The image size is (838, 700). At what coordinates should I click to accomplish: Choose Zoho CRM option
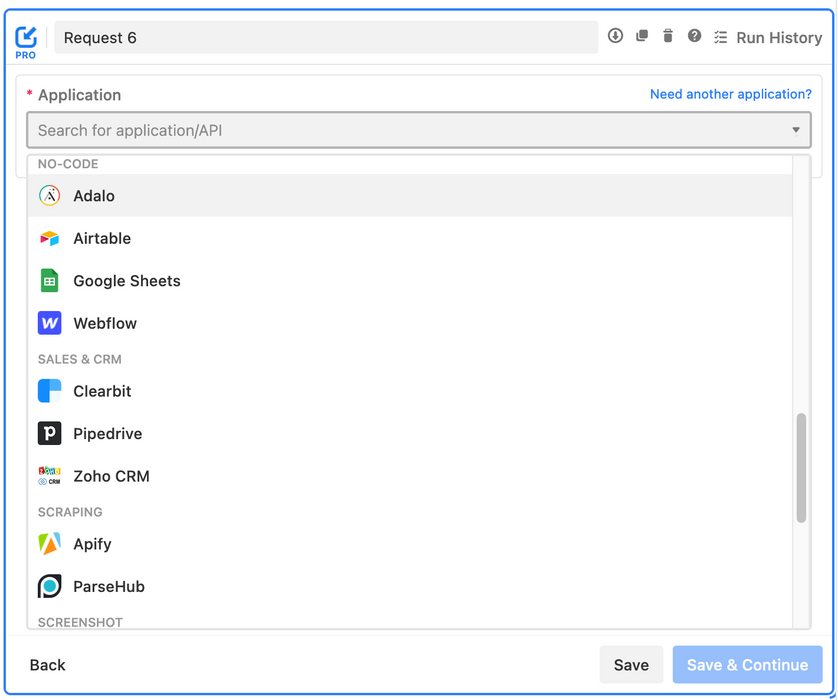(x=409, y=476)
